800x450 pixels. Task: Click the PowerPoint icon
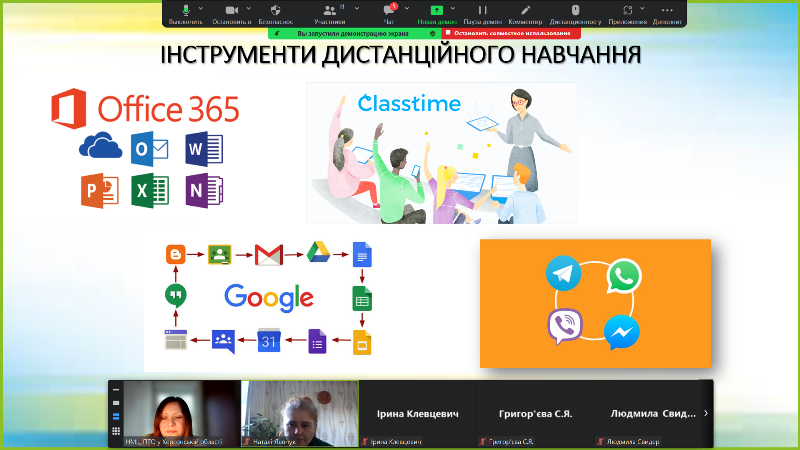pyautogui.click(x=100, y=191)
